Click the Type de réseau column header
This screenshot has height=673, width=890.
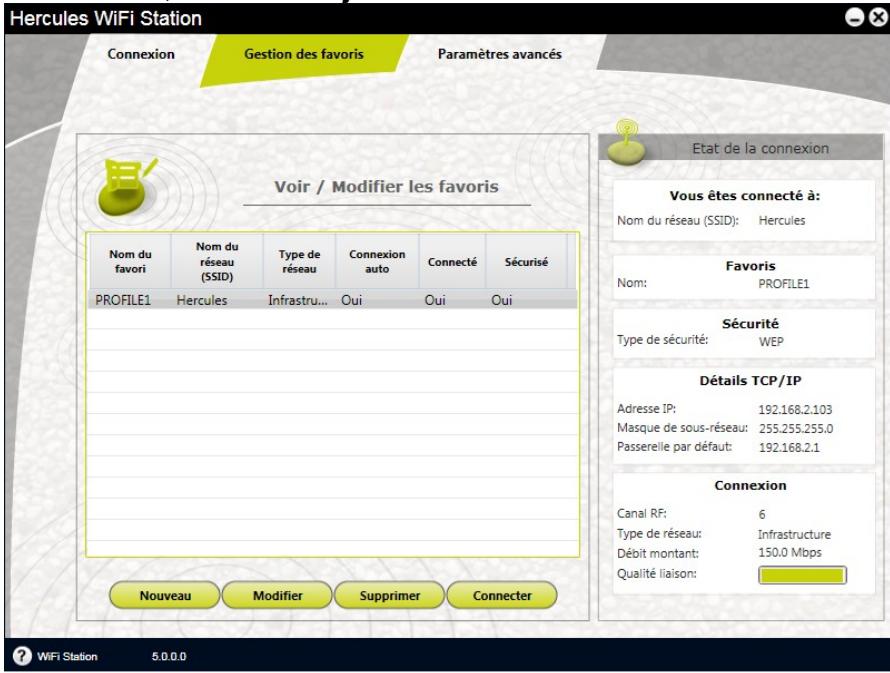(x=299, y=262)
